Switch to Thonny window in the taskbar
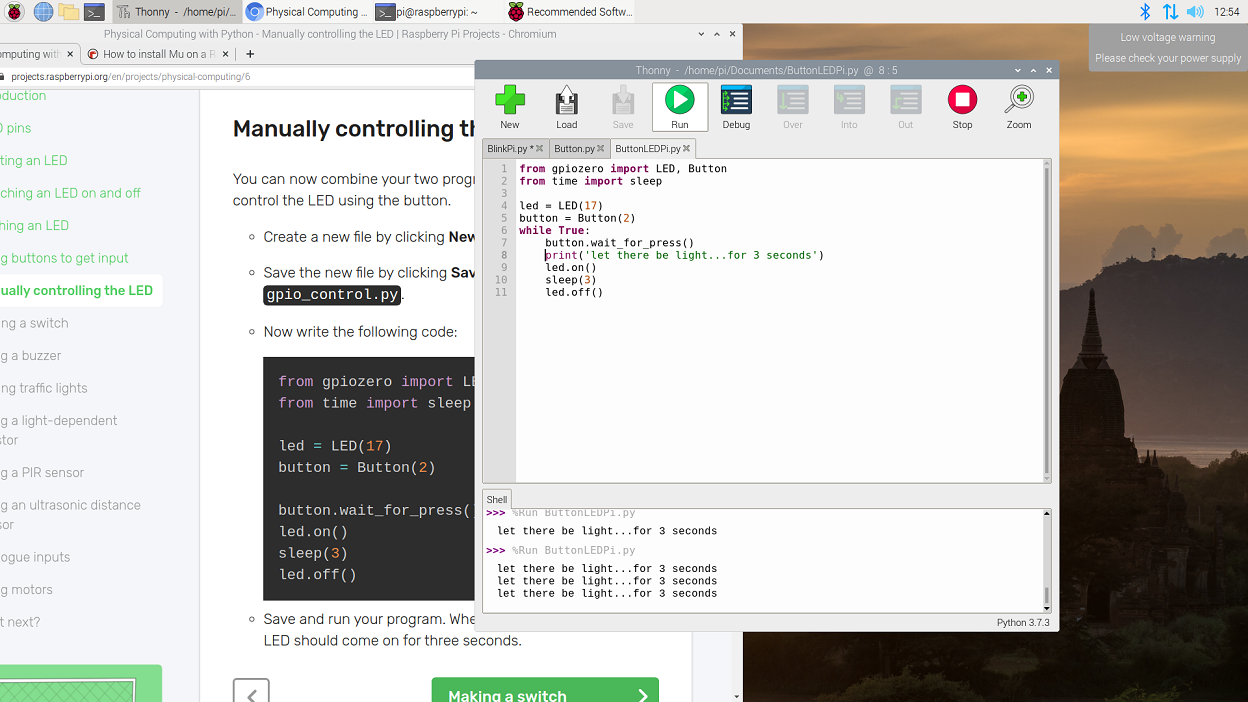Image resolution: width=1248 pixels, height=702 pixels. click(176, 12)
